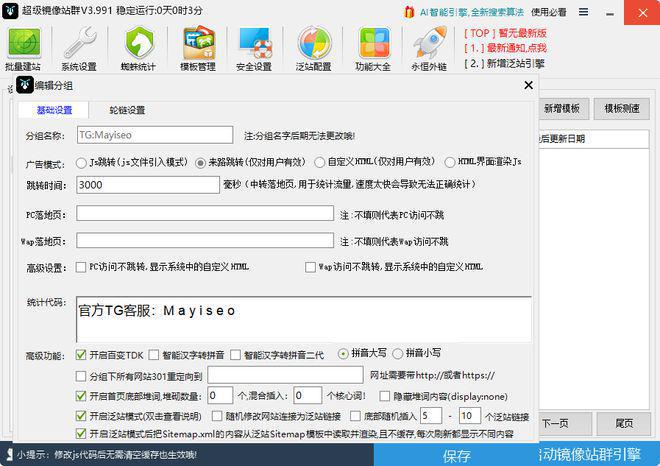Click the 保存 save button
Viewport: 660px width, 466px height.
tap(456, 456)
